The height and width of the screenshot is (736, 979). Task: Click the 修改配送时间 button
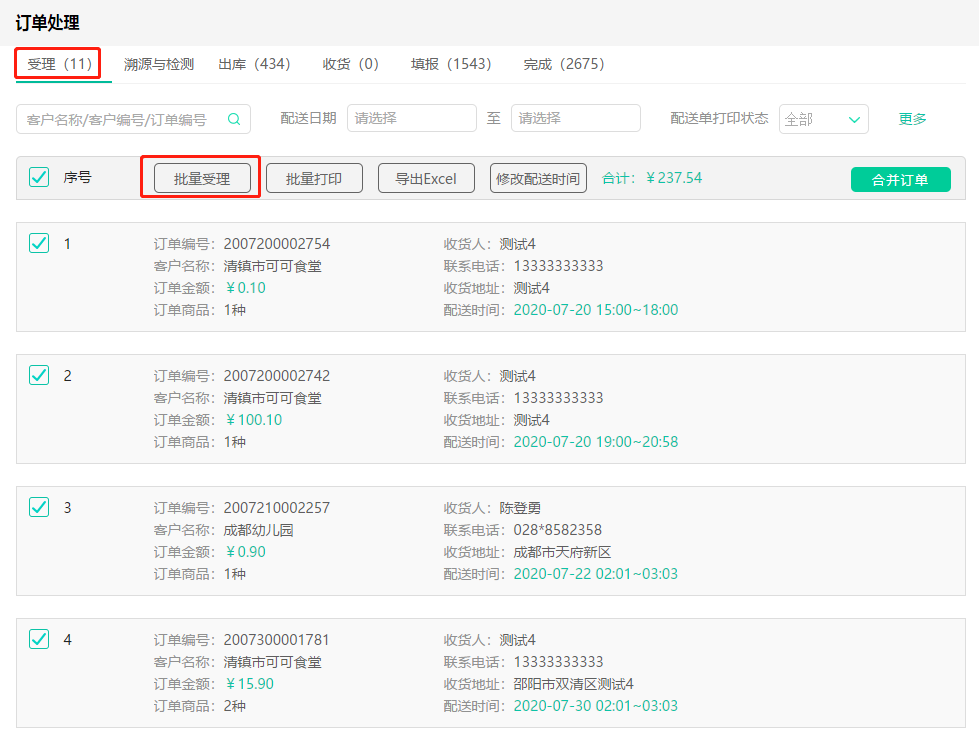(x=538, y=179)
